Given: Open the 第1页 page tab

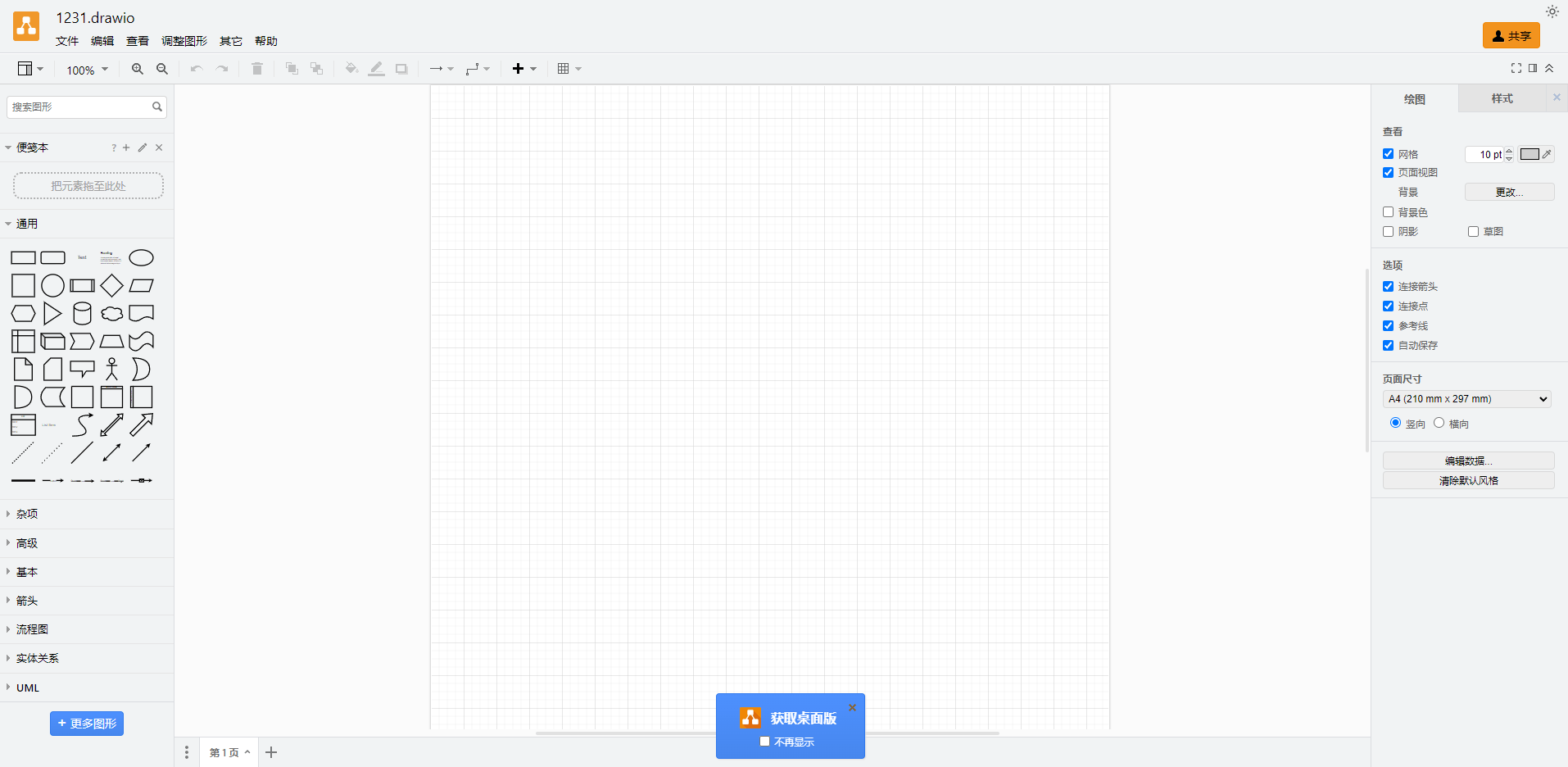Looking at the screenshot, I should tap(229, 752).
